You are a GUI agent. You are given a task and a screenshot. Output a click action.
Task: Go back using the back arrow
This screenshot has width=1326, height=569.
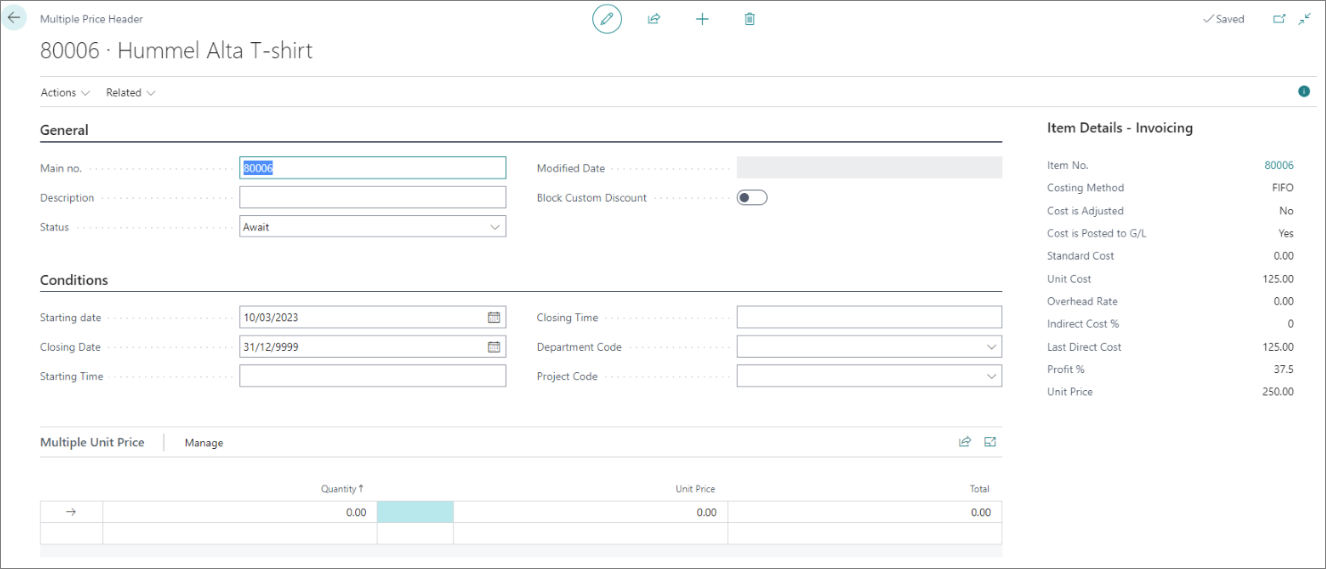(x=14, y=18)
